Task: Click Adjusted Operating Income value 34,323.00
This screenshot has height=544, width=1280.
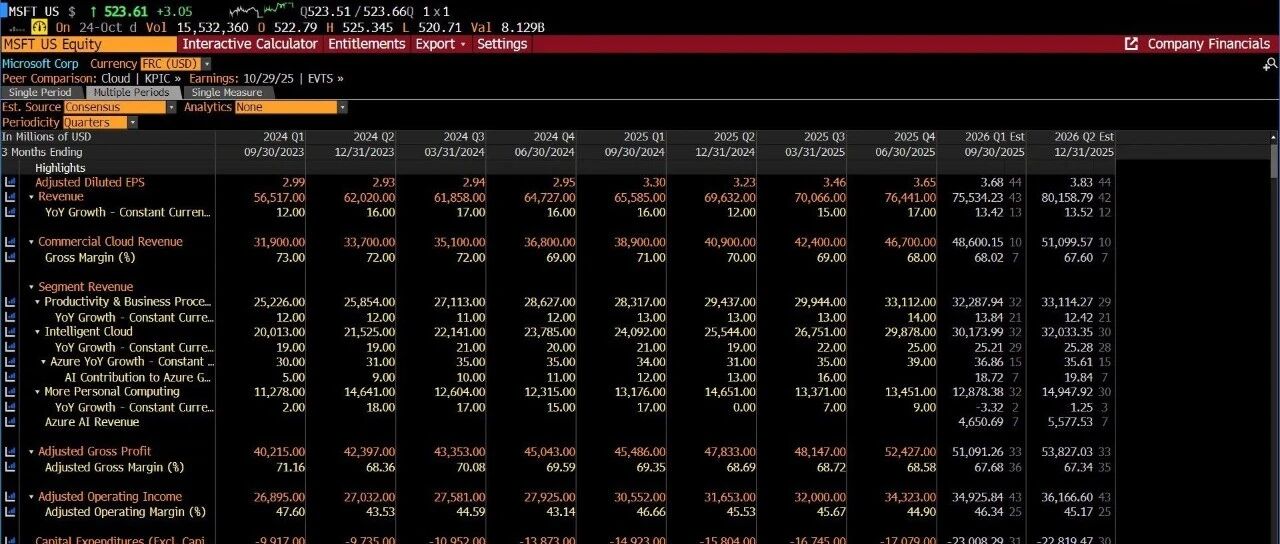Action: [910, 497]
